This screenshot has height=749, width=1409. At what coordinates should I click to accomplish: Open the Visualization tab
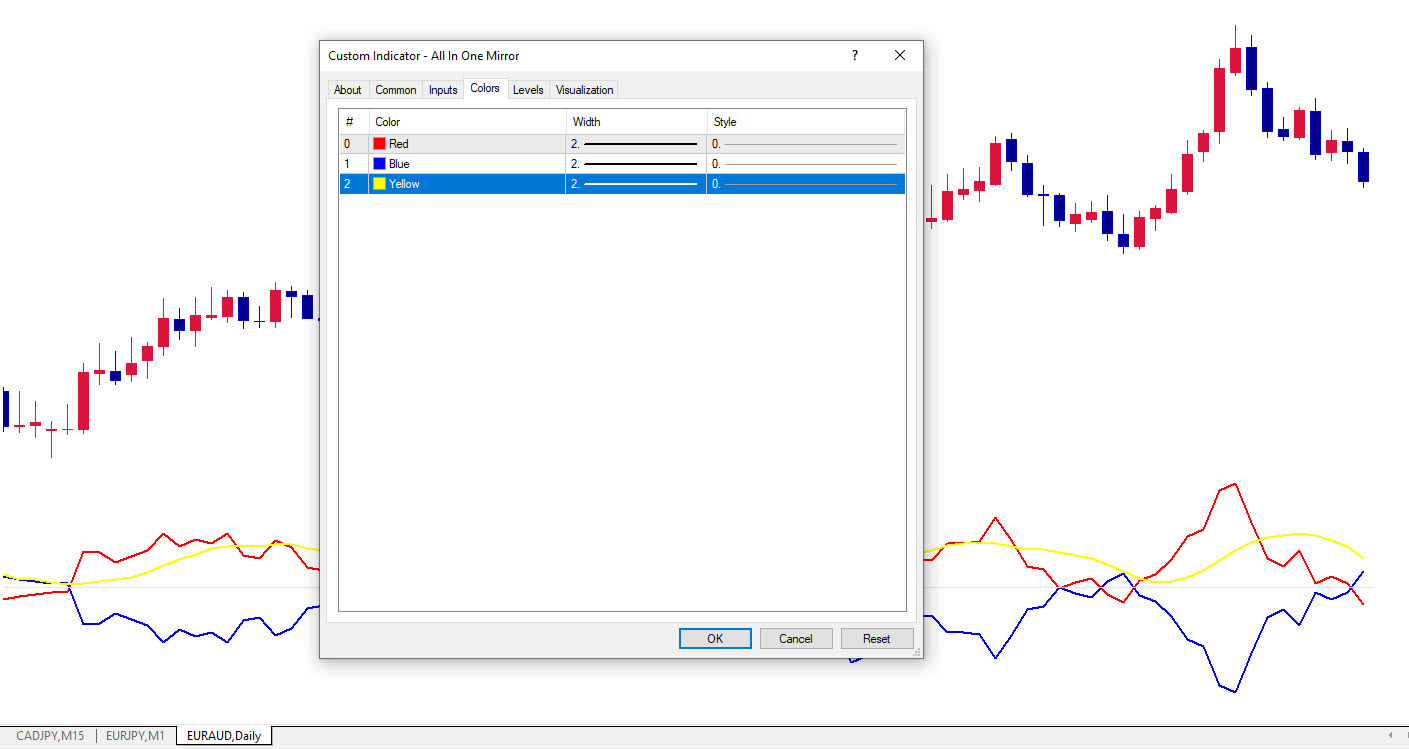585,90
